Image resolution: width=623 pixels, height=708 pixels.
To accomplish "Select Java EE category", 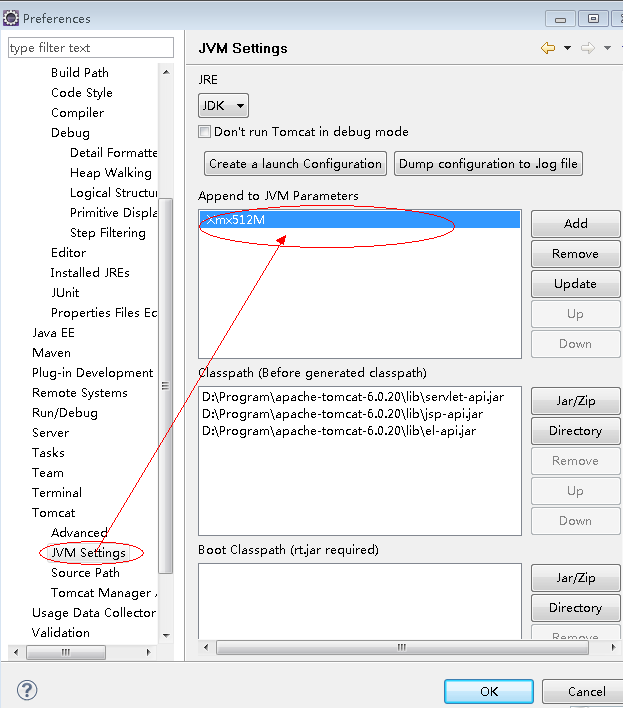I will 53,333.
